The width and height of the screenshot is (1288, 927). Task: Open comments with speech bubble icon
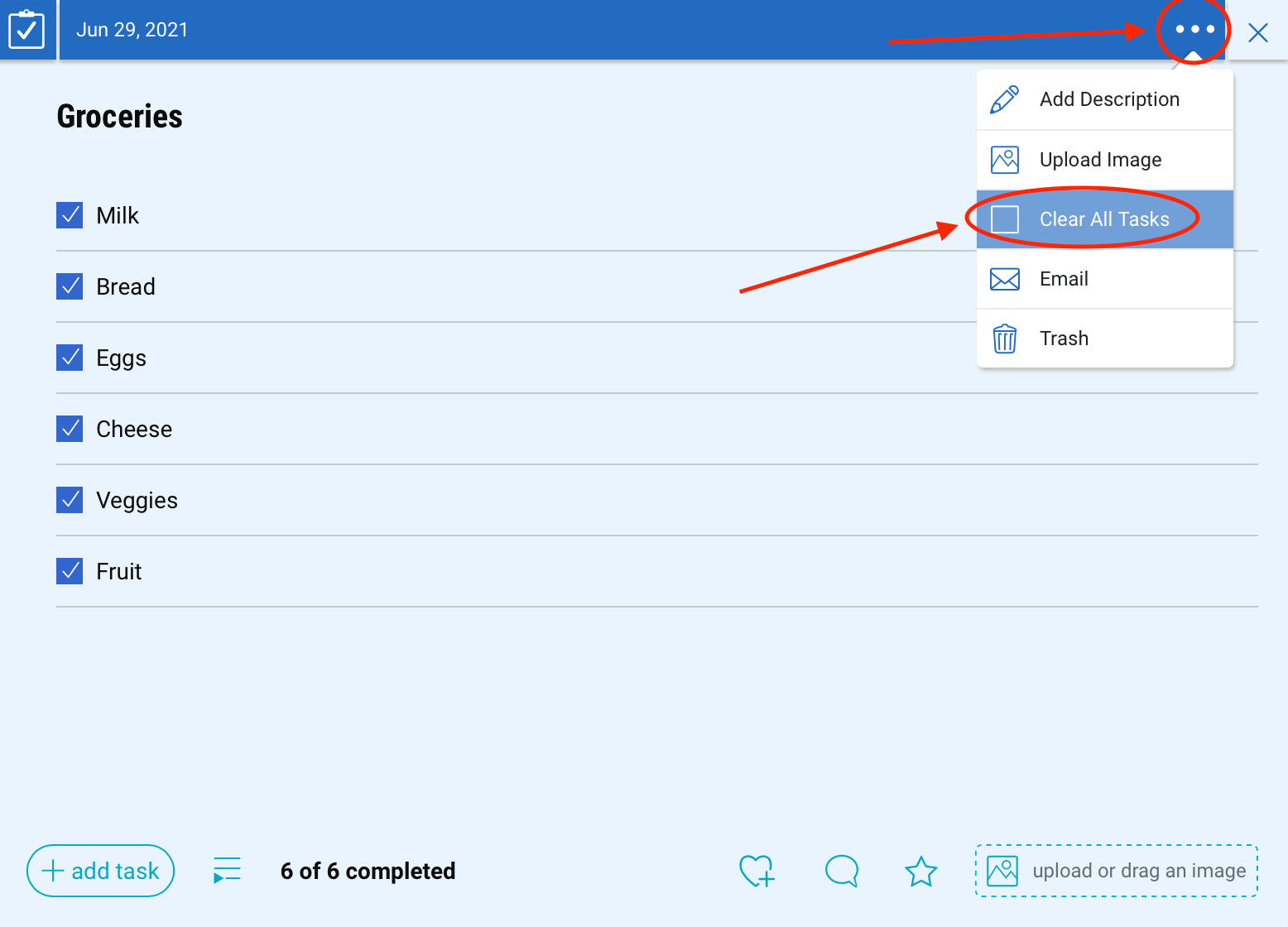point(842,871)
